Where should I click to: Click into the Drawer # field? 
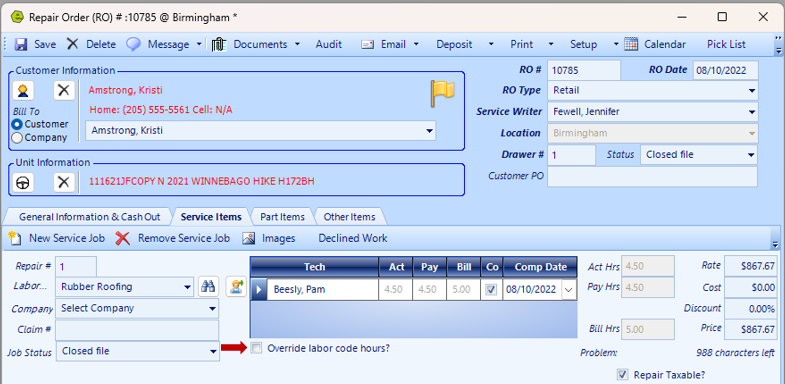tap(571, 155)
